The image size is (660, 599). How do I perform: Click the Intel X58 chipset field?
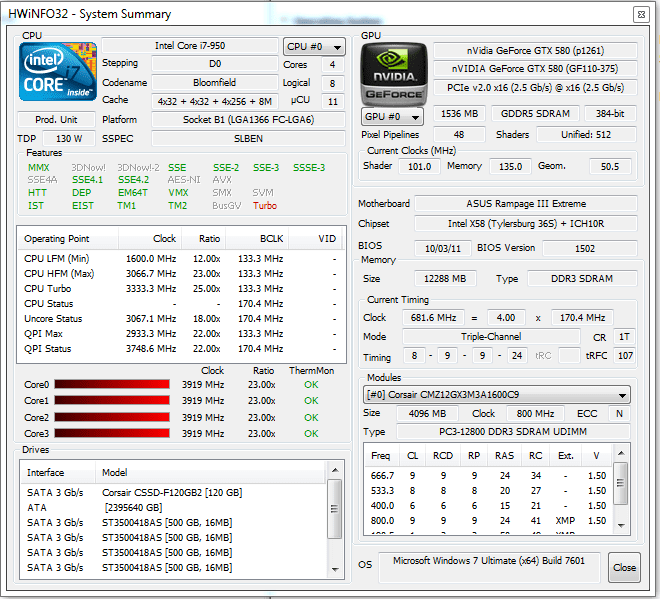[x=526, y=224]
